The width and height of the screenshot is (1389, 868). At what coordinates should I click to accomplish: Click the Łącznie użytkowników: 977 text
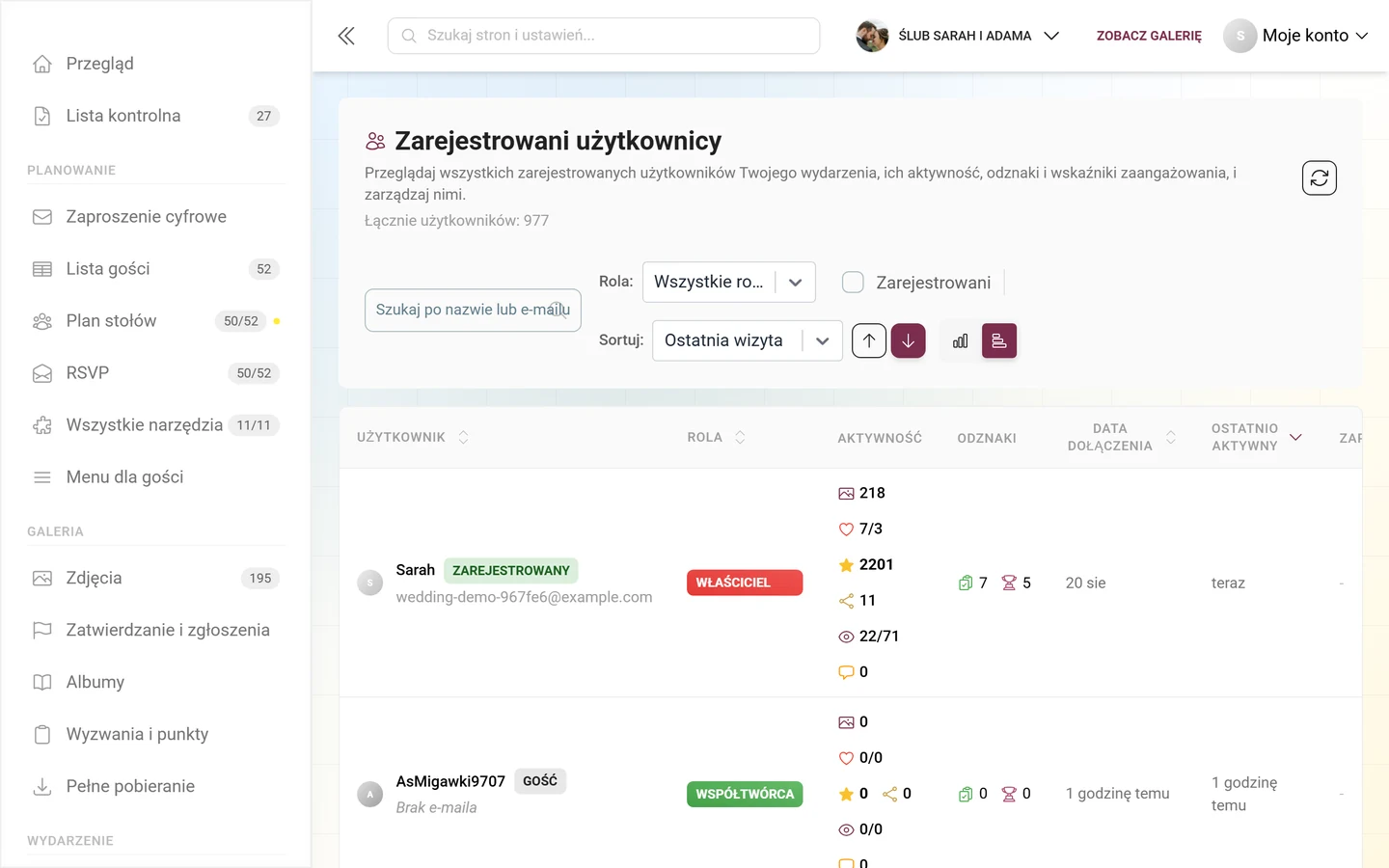coord(456,221)
